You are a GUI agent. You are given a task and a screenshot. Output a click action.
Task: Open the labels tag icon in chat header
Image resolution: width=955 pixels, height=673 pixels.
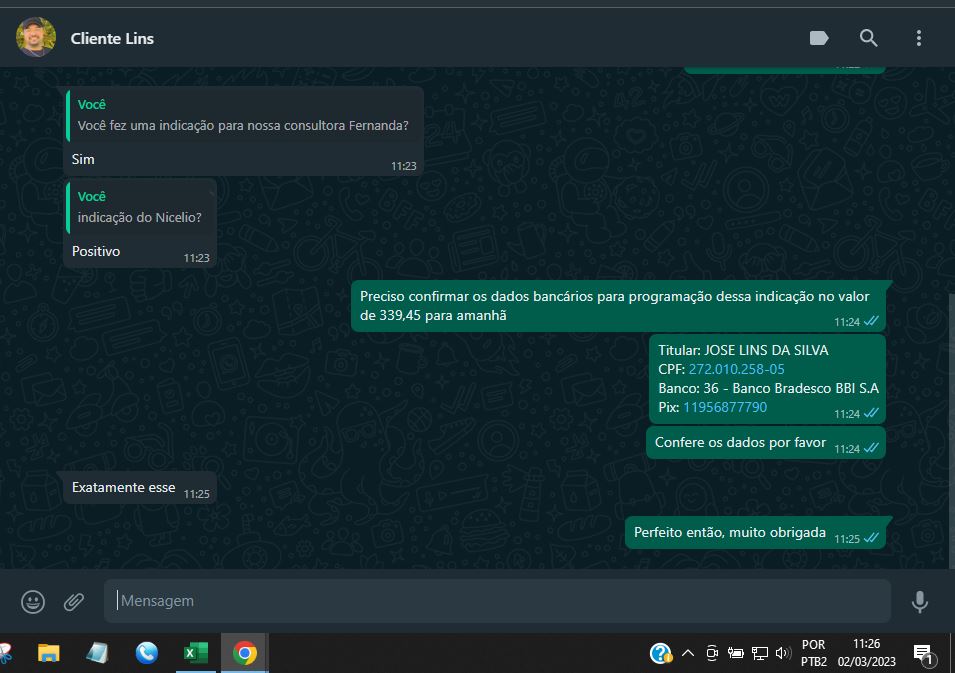point(818,38)
